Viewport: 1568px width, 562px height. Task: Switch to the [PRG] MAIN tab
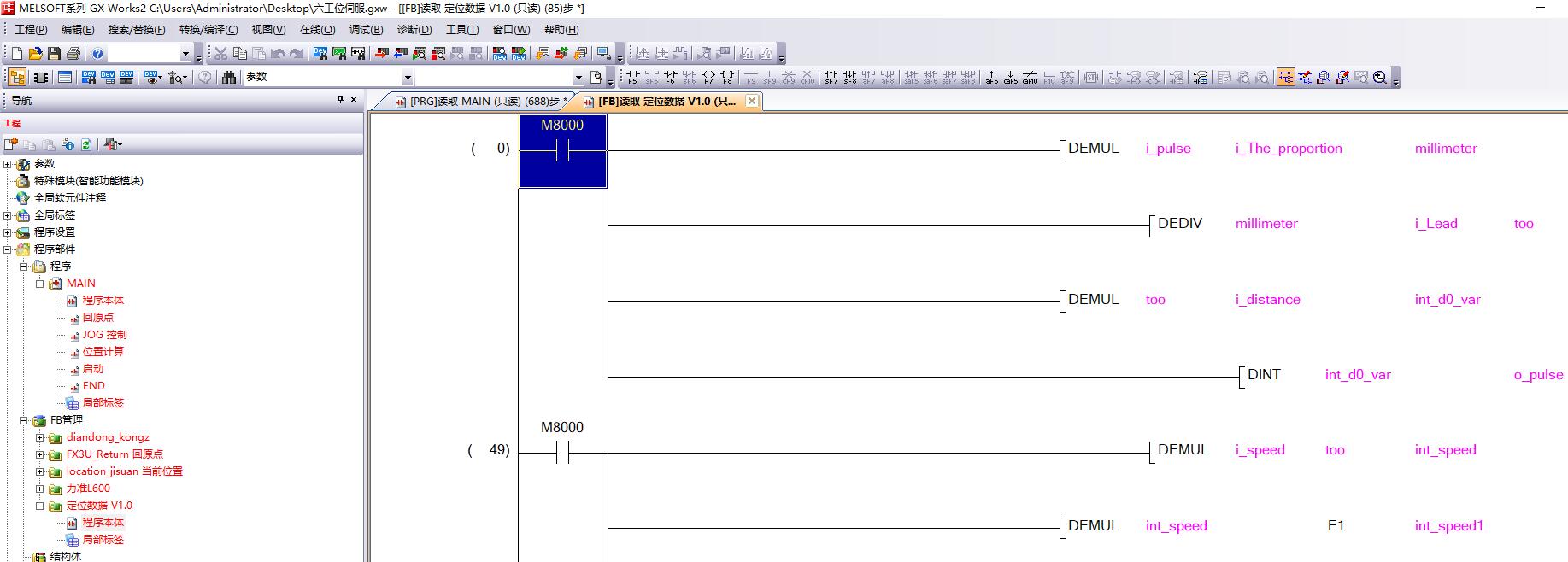coord(479,102)
